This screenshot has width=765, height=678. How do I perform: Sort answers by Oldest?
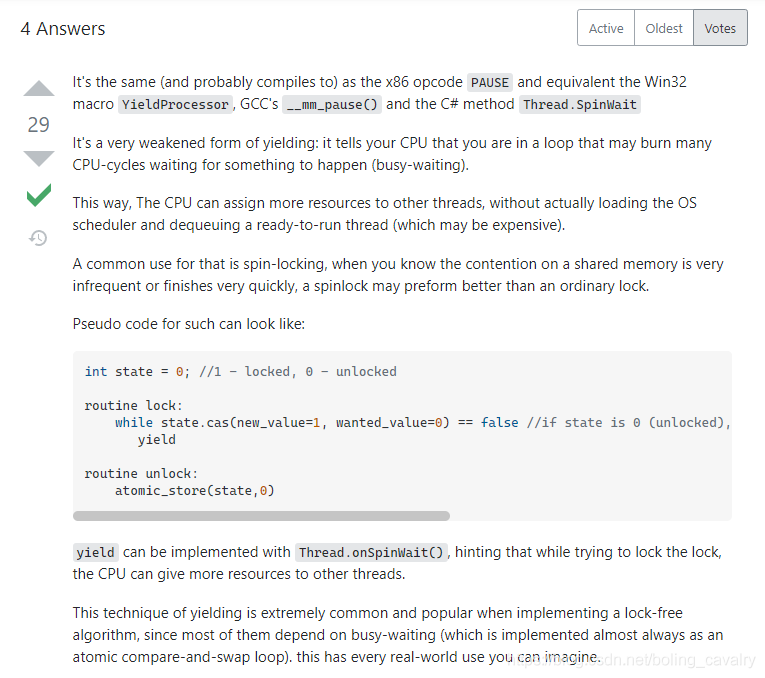click(x=664, y=28)
